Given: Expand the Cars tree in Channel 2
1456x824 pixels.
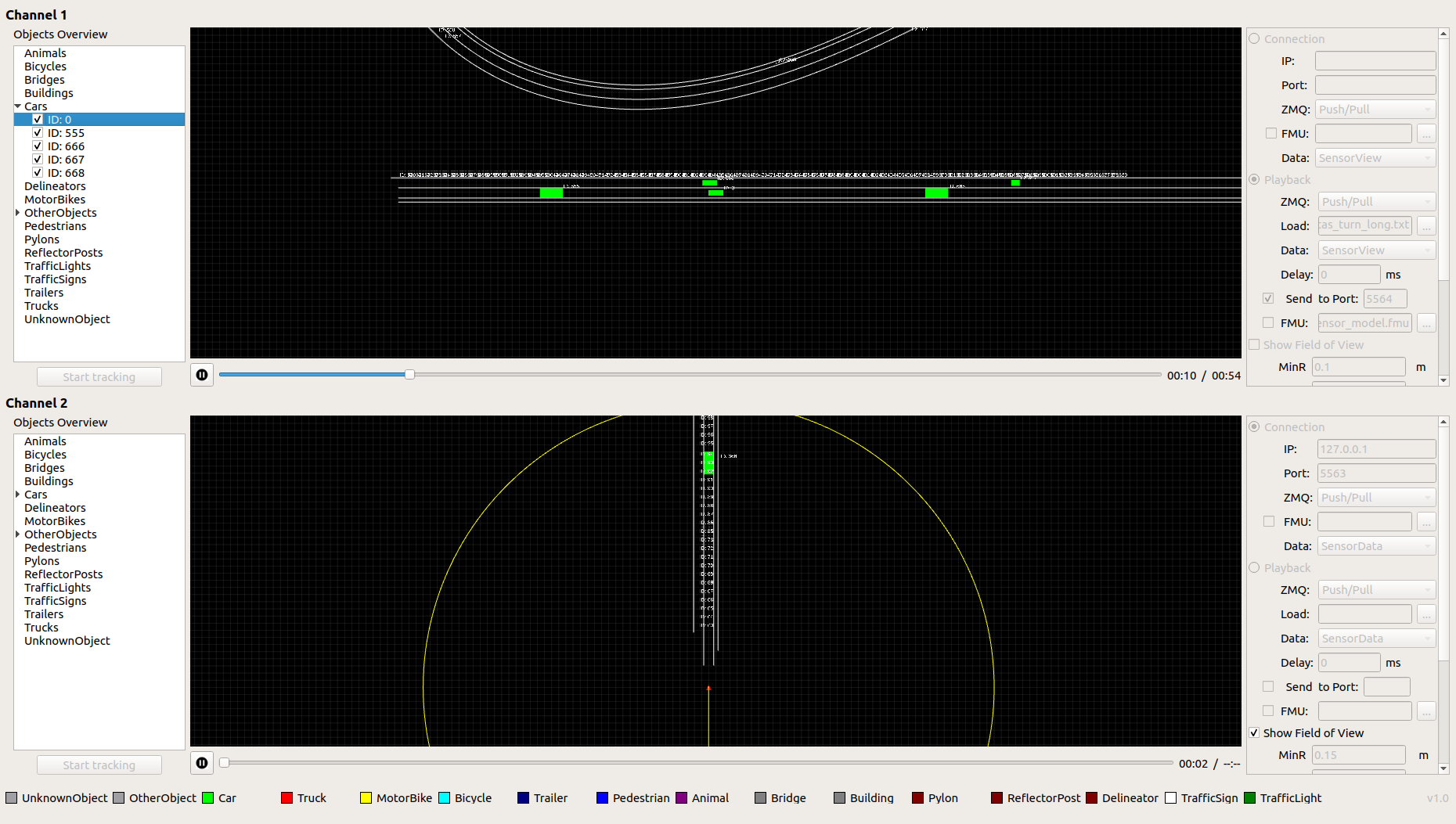Looking at the screenshot, I should click(x=18, y=495).
